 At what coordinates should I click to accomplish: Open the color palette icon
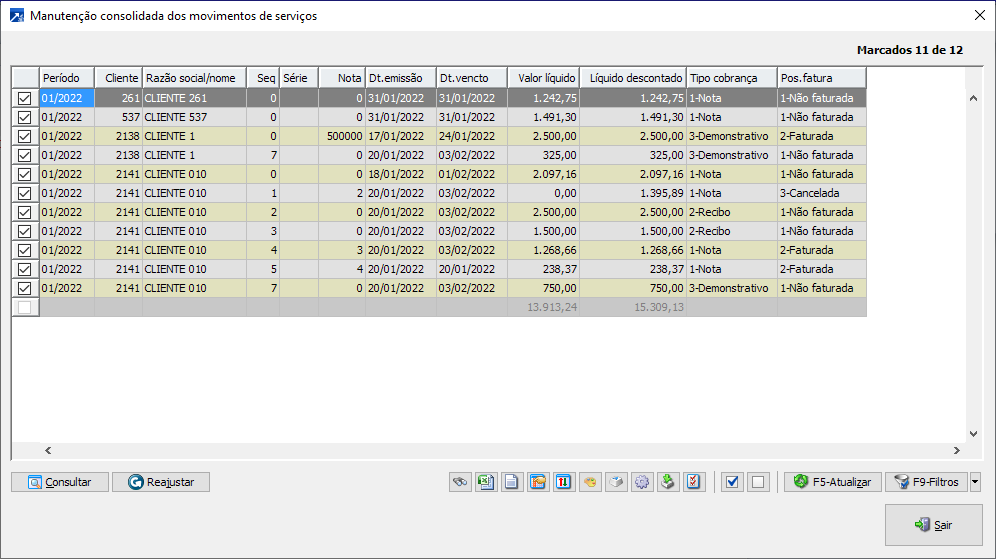pyautogui.click(x=590, y=482)
